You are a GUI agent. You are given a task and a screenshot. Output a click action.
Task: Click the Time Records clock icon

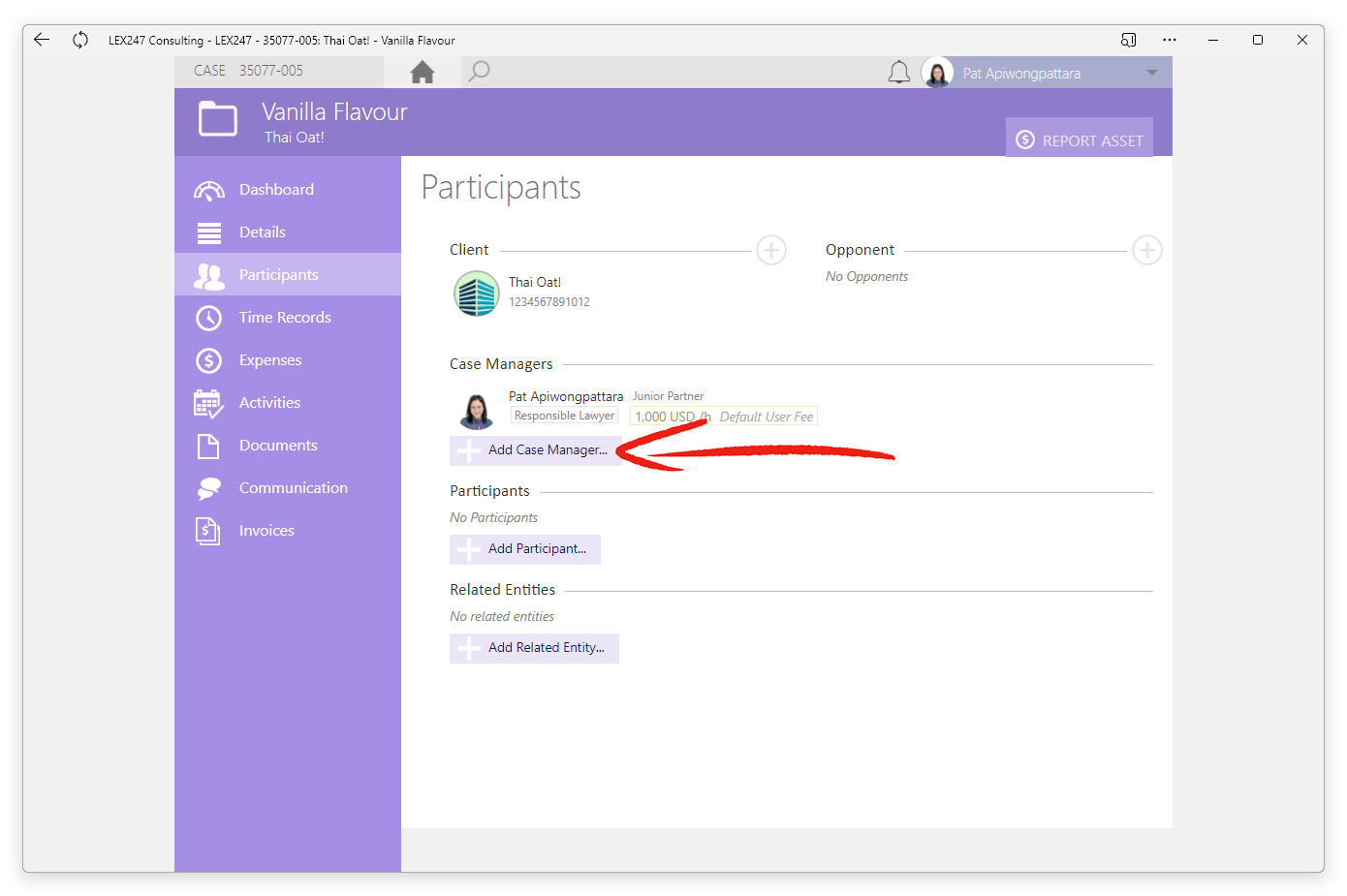[x=208, y=318]
